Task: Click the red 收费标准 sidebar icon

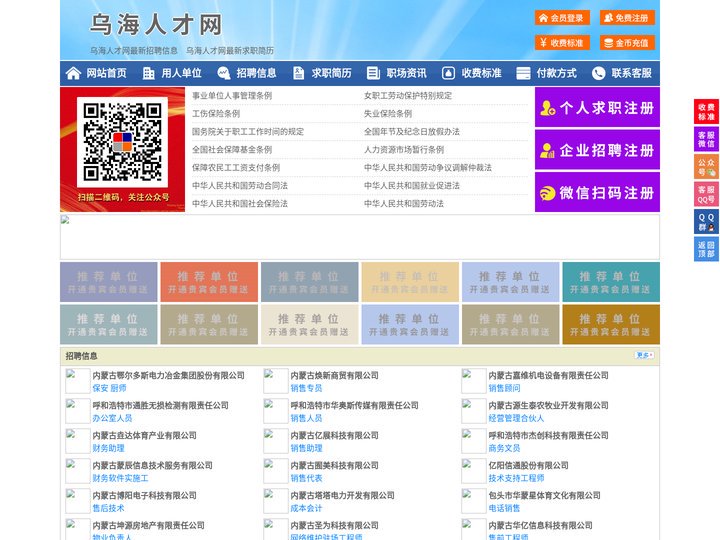Action: point(706,112)
